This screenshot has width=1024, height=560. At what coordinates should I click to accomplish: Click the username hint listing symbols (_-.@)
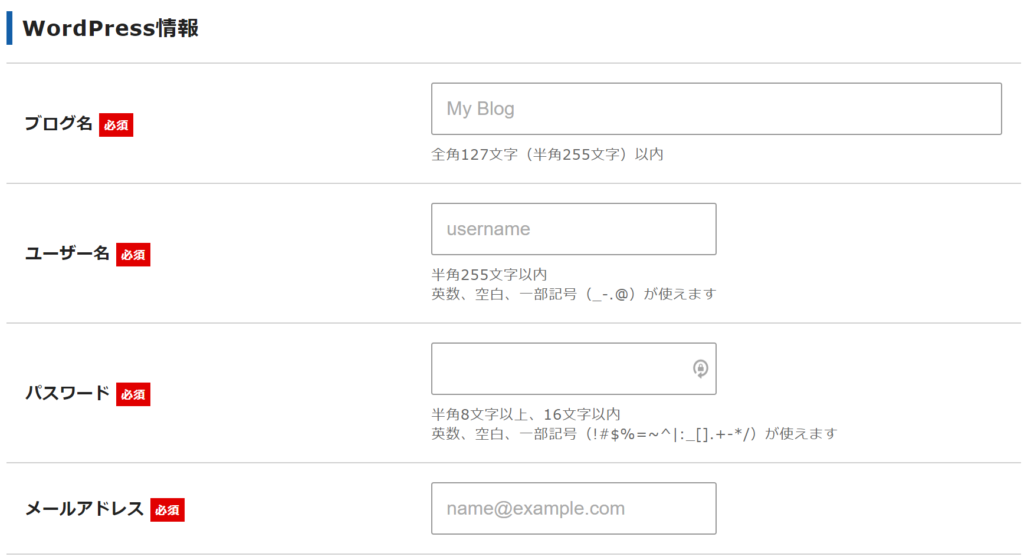click(573, 294)
